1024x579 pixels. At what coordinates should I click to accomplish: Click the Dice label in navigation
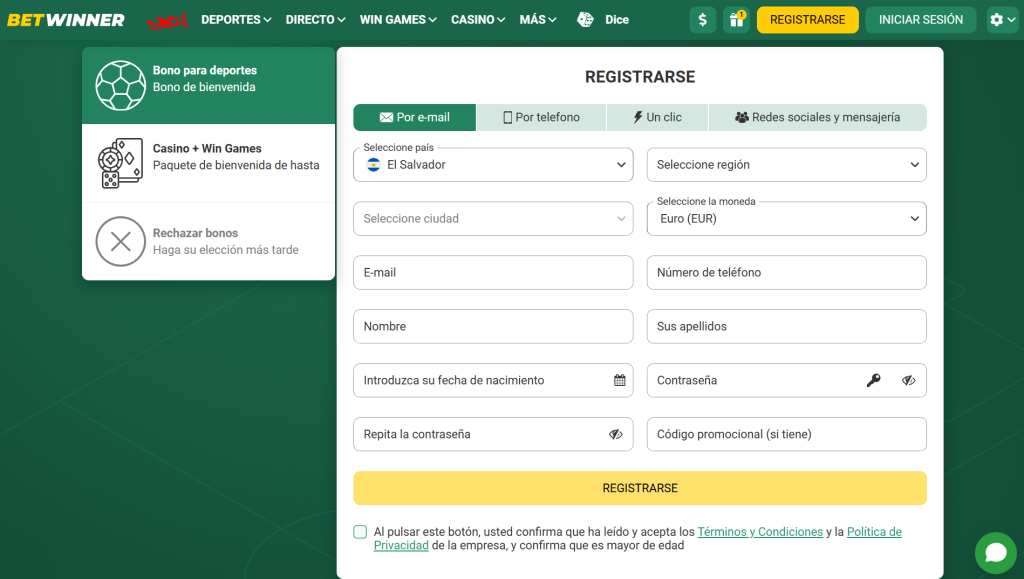[x=616, y=20]
